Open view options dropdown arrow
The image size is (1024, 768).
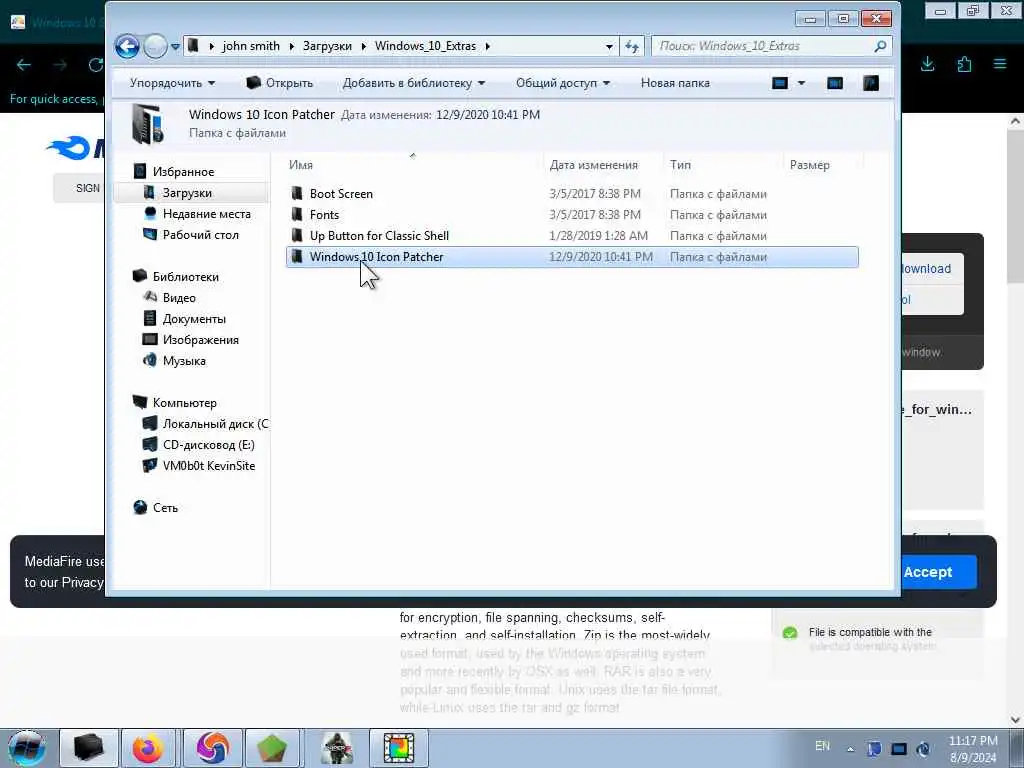(x=801, y=83)
